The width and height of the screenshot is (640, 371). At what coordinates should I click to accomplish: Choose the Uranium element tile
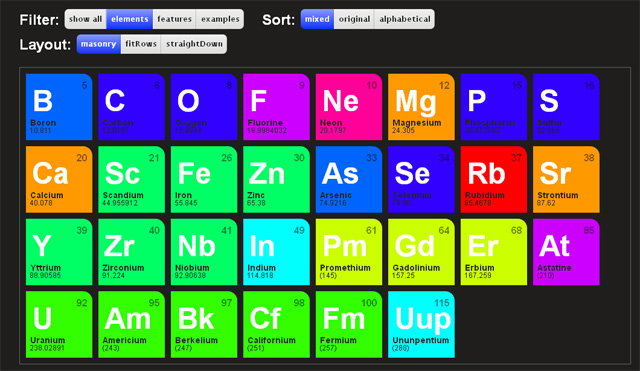(59, 324)
